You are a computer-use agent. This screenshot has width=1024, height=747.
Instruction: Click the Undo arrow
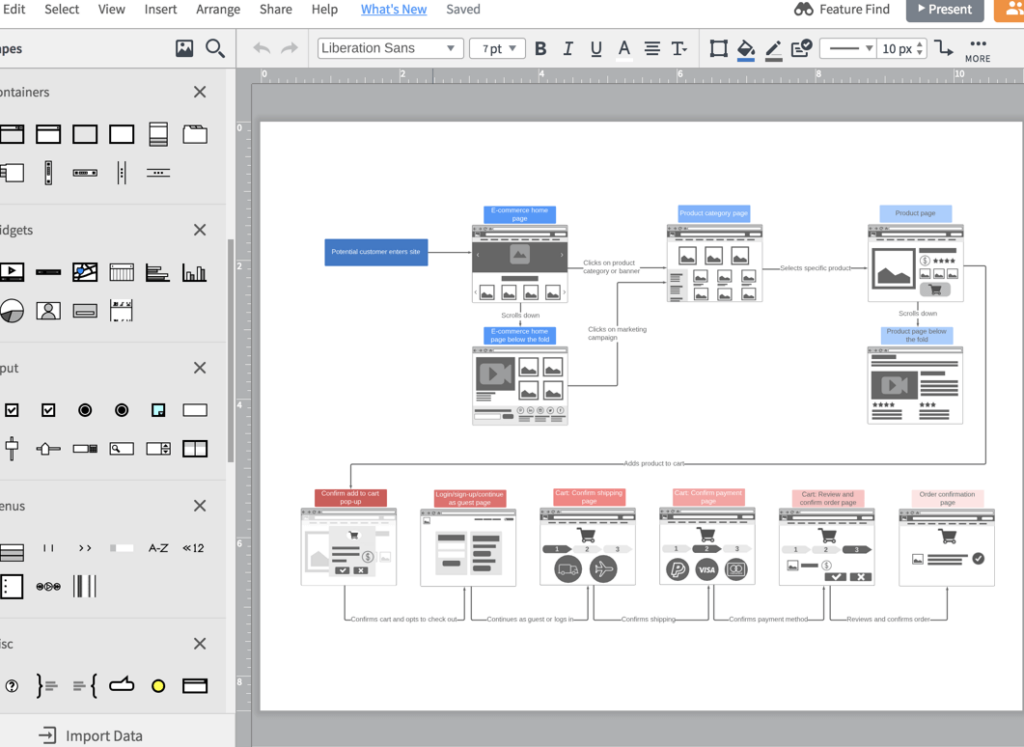[262, 48]
